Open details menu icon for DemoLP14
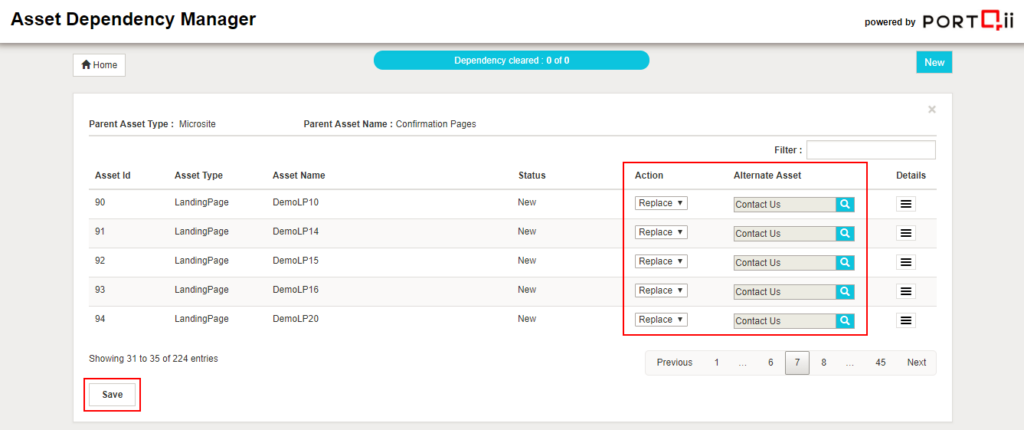Screen dimensions: 1024x430 [906, 233]
